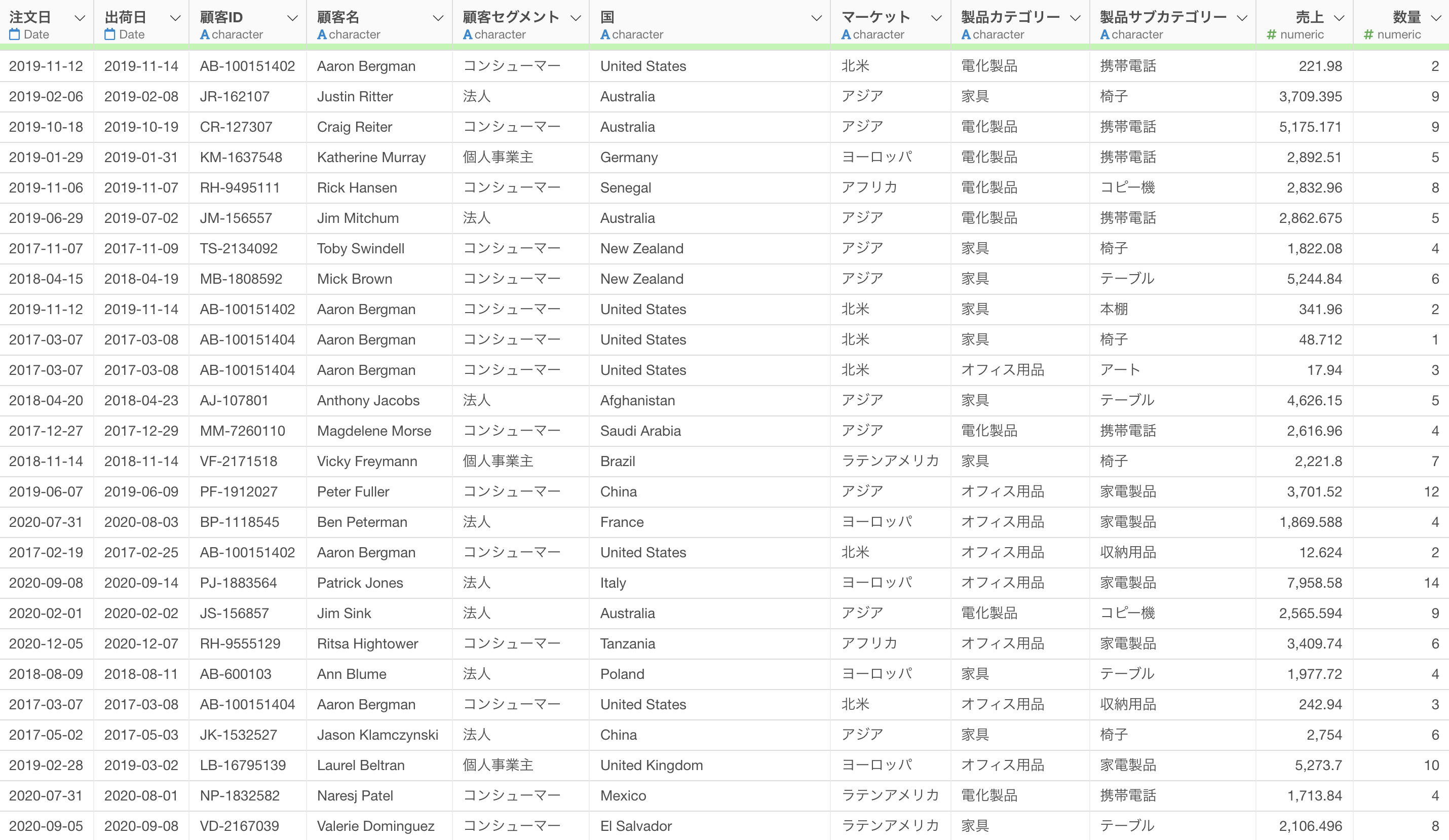The image size is (1449, 840).
Task: Select the ship date cell 2020-09-14
Action: [x=141, y=583]
